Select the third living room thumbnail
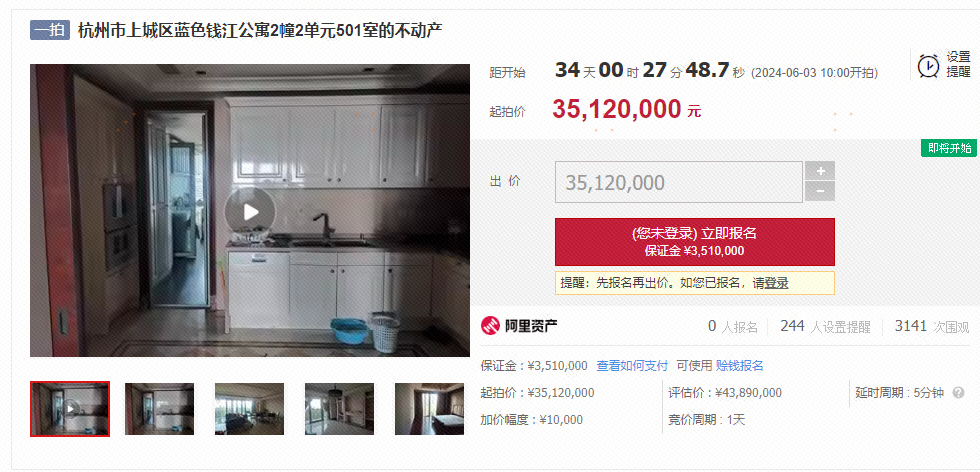980x472 pixels. coord(249,409)
